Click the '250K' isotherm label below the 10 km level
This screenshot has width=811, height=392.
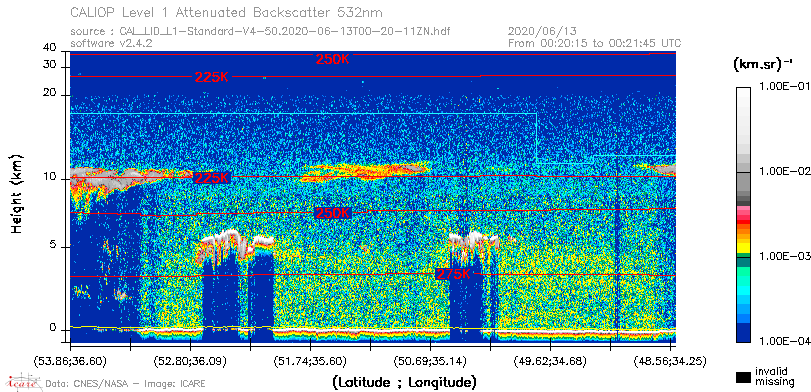pyautogui.click(x=333, y=213)
